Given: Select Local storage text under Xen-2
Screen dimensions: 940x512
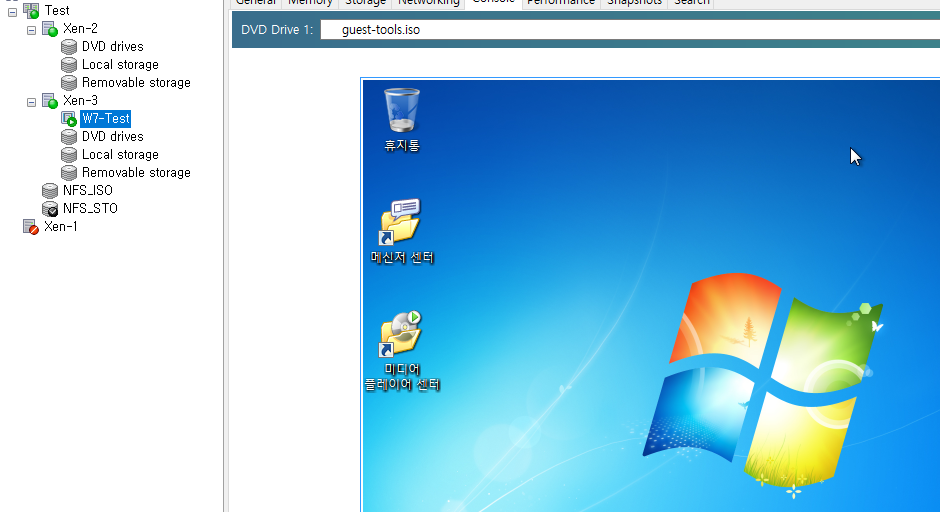Looking at the screenshot, I should tap(120, 65).
